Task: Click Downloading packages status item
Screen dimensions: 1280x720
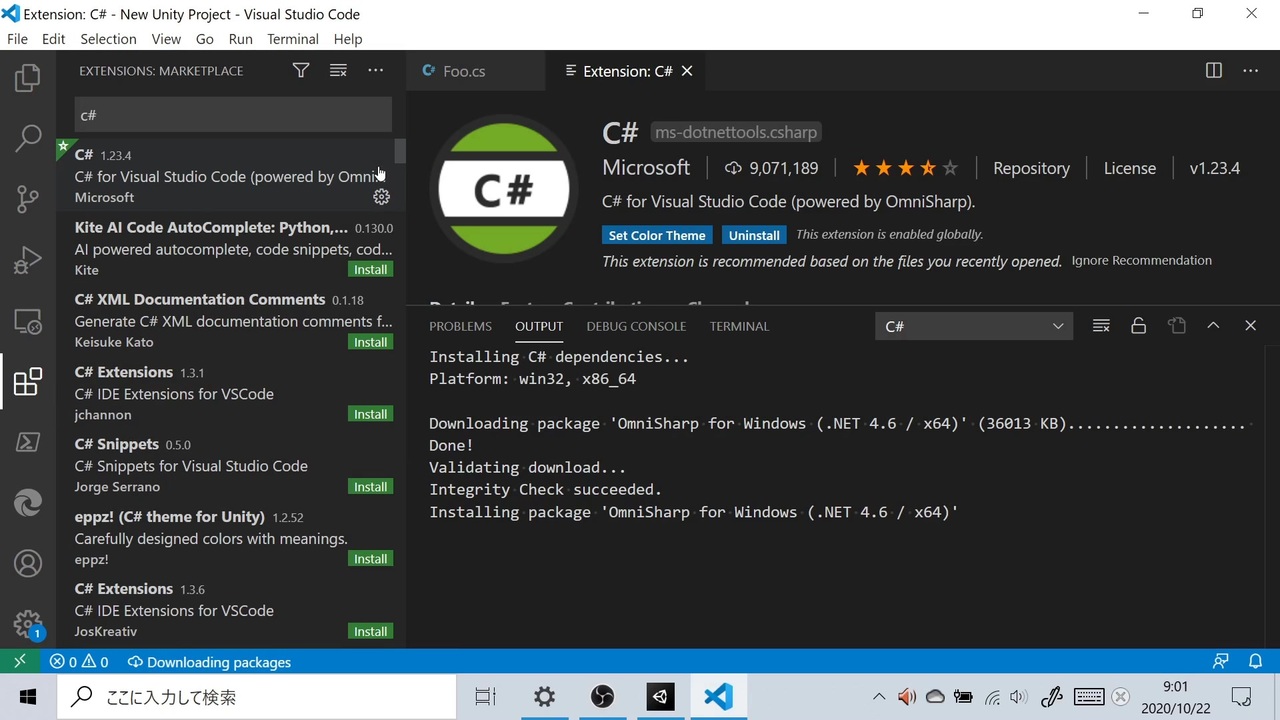Action: 209,662
